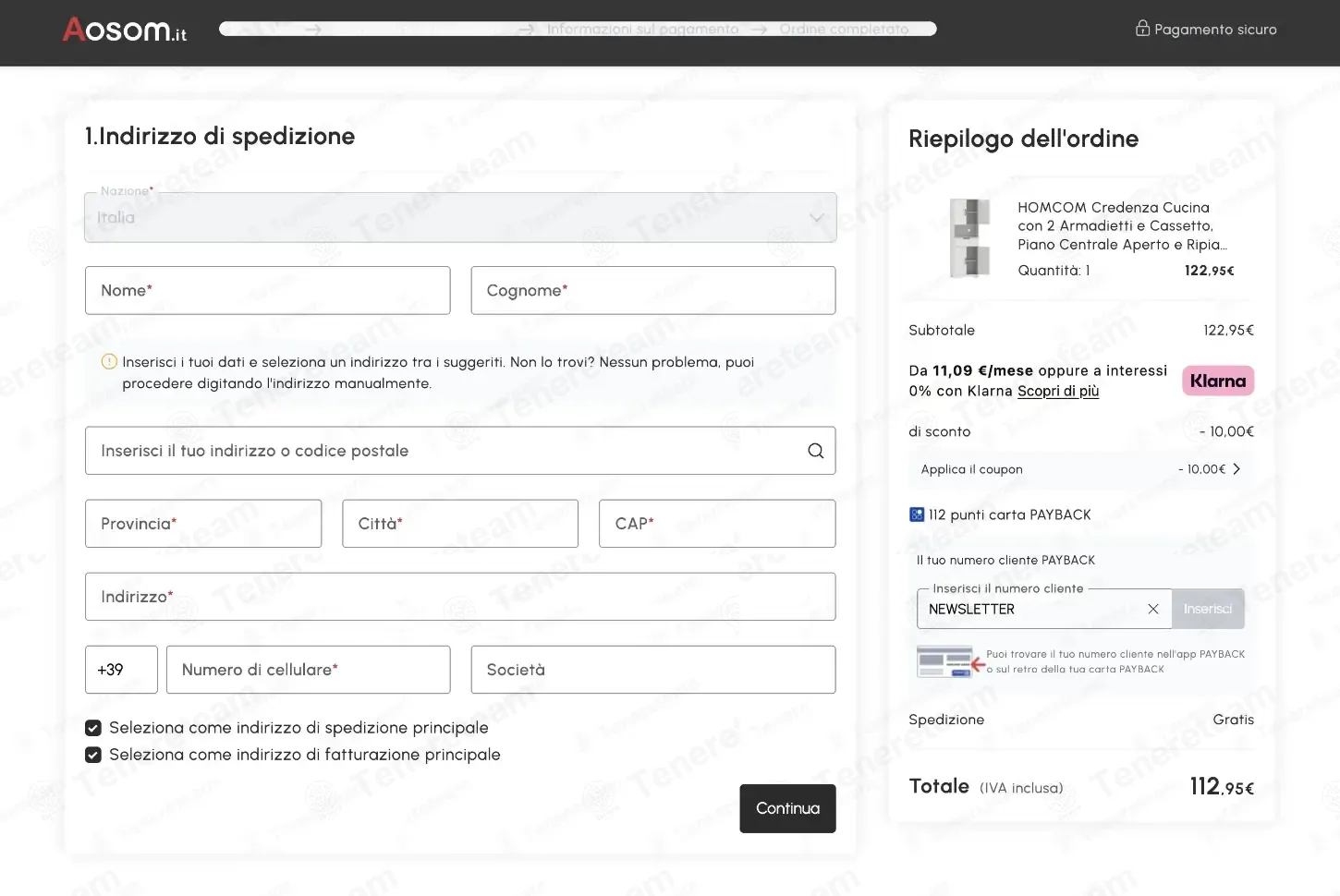Clear the PAYBACK number with X icon
1340x896 pixels.
1152,609
